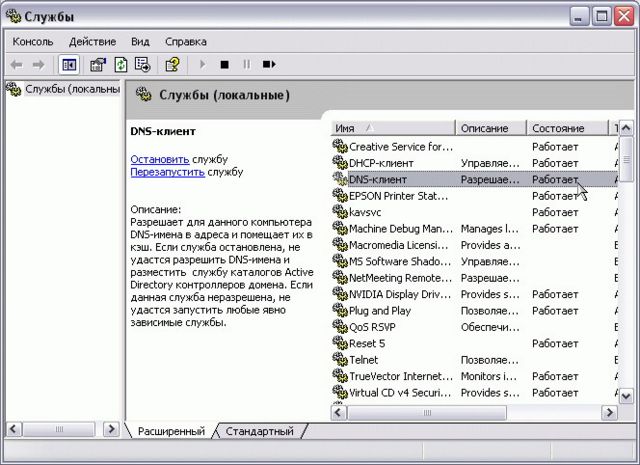Image resolution: width=640 pixels, height=465 pixels.
Task: Click the Forward arrow toolbar icon
Action: tap(39, 65)
